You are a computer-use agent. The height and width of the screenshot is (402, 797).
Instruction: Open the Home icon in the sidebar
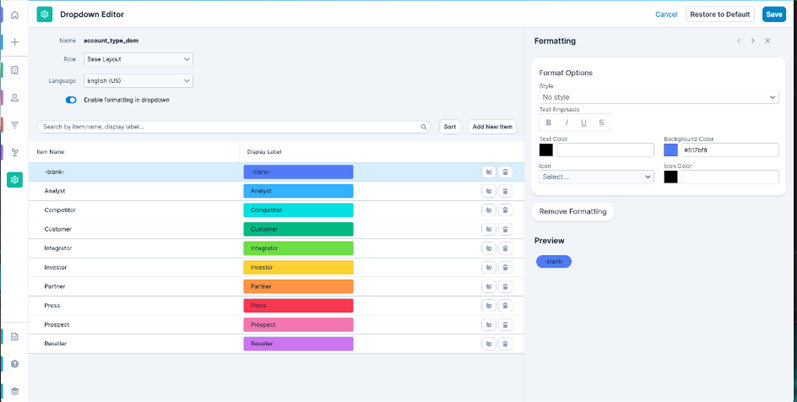tap(14, 15)
